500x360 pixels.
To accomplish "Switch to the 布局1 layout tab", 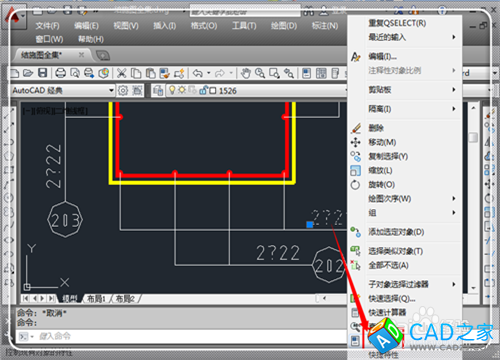I will coord(96,299).
